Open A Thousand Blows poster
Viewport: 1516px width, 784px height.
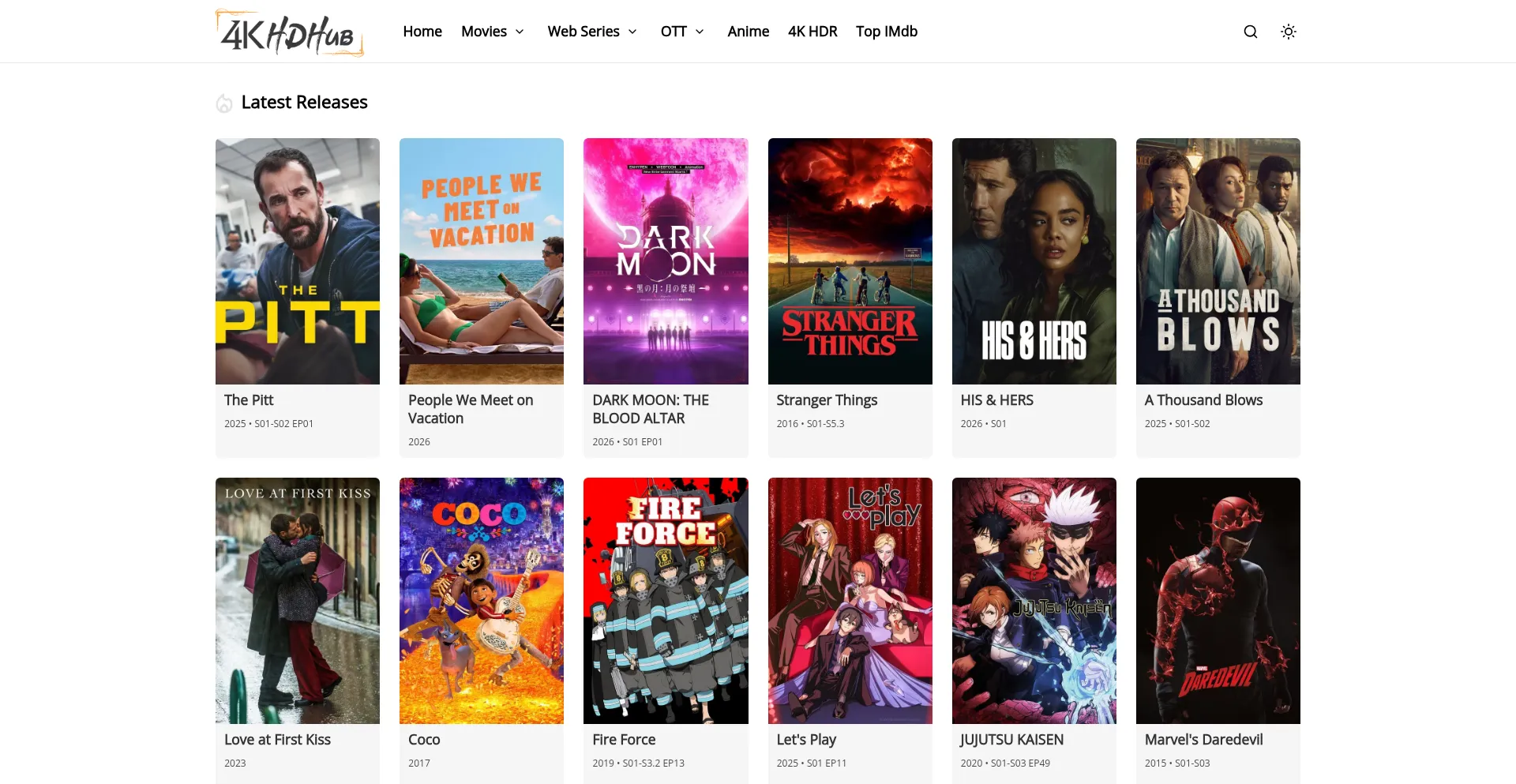(x=1218, y=261)
